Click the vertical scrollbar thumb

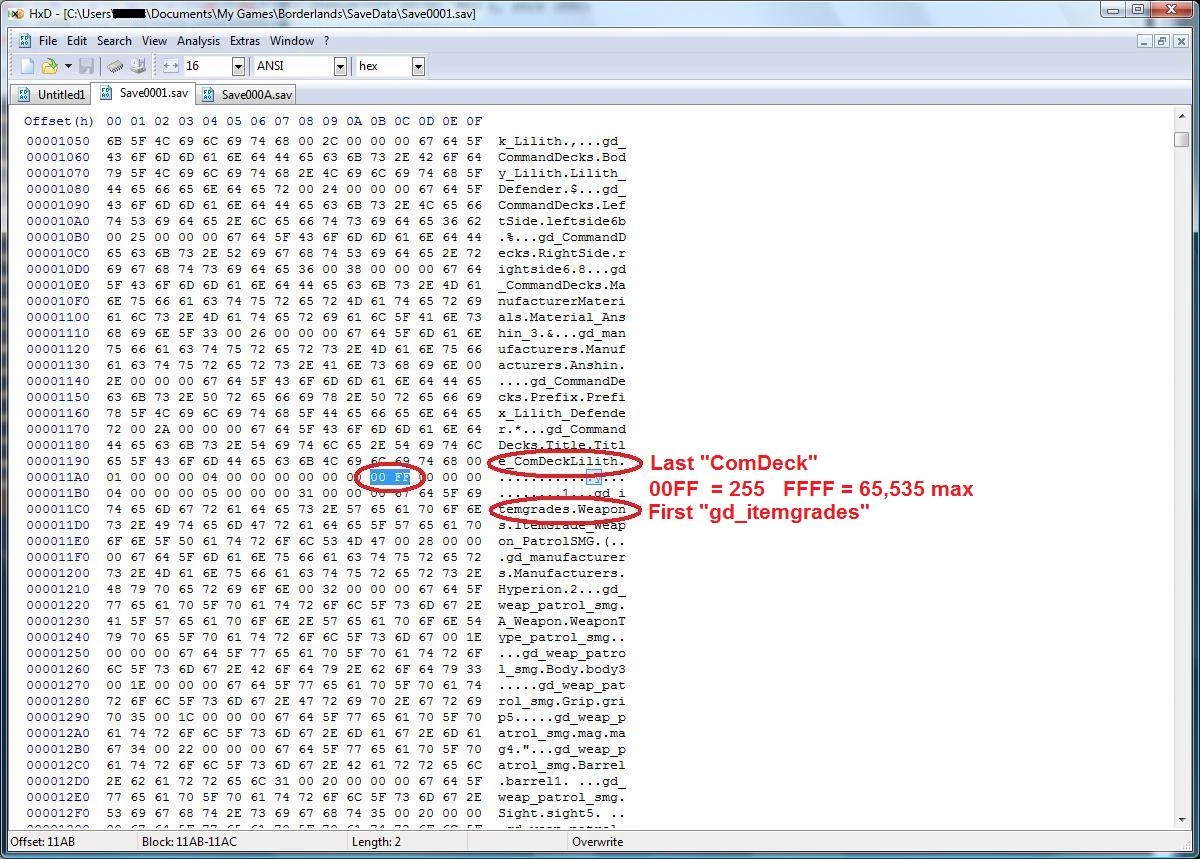(x=1181, y=139)
